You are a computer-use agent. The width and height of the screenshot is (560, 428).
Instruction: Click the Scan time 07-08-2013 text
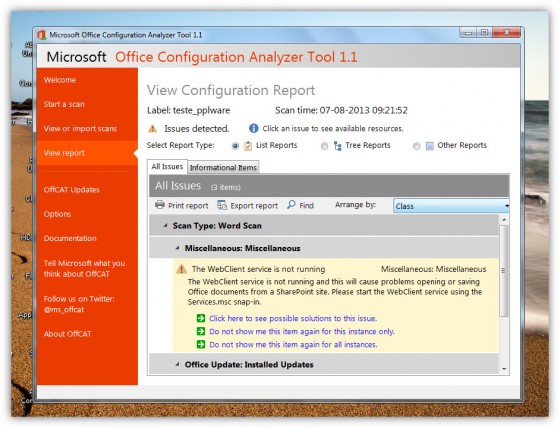coord(341,110)
